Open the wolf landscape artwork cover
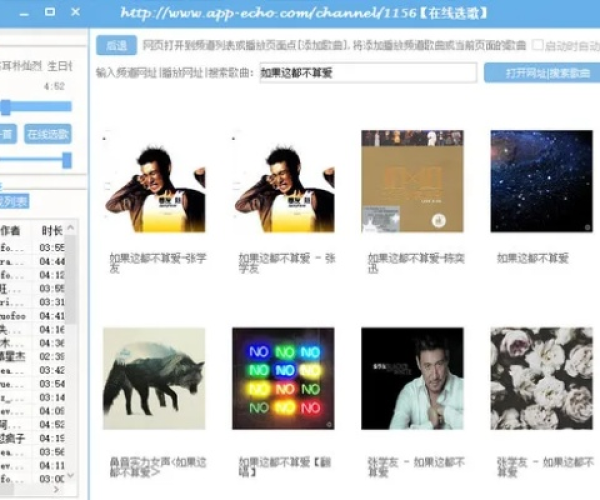 155,378
